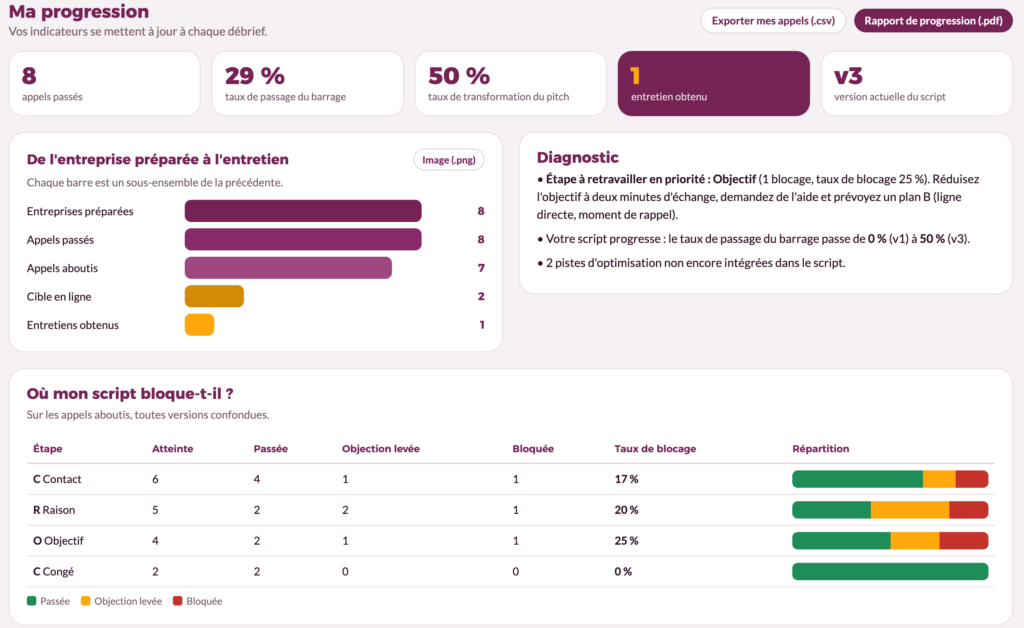
Task: Click the 'Votre script progresse' diagnostic line
Action: pyautogui.click(x=754, y=239)
